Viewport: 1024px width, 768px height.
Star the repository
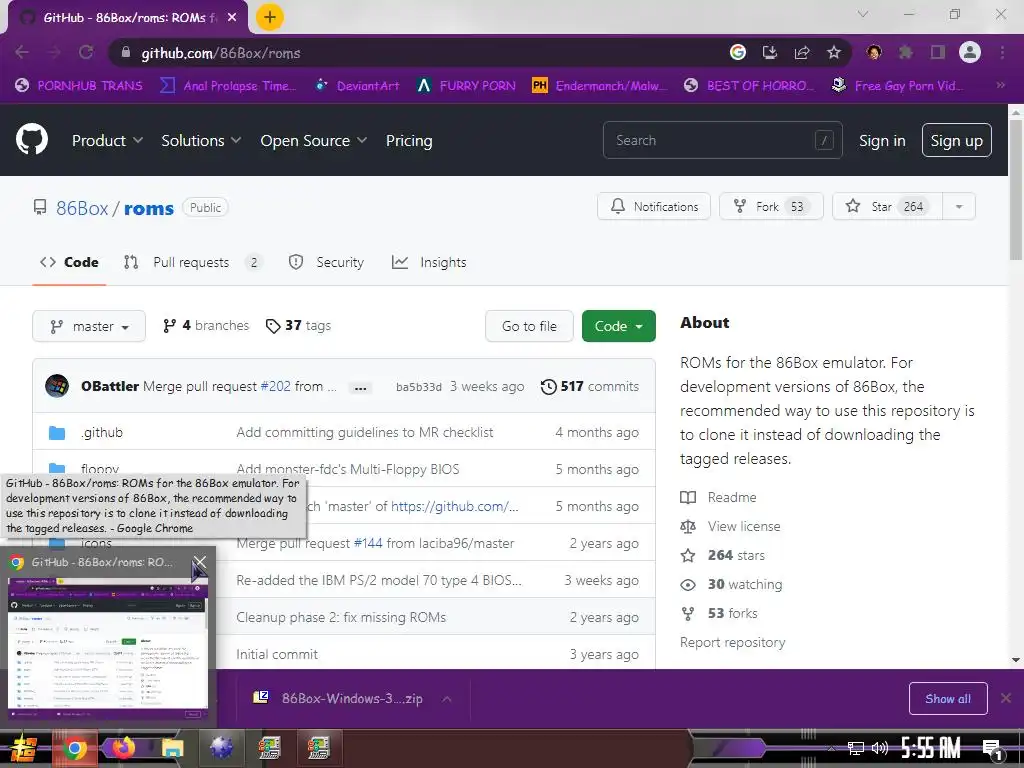click(887, 206)
